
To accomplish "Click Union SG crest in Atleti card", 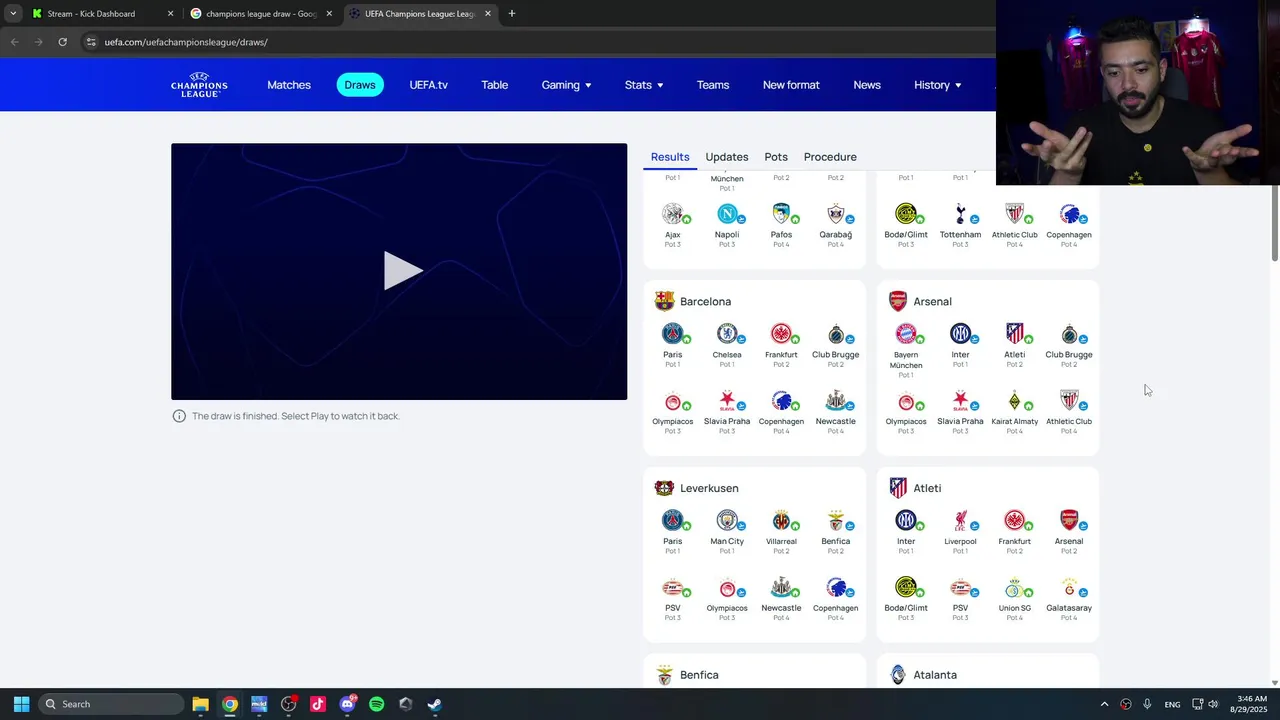I will (x=1014, y=588).
